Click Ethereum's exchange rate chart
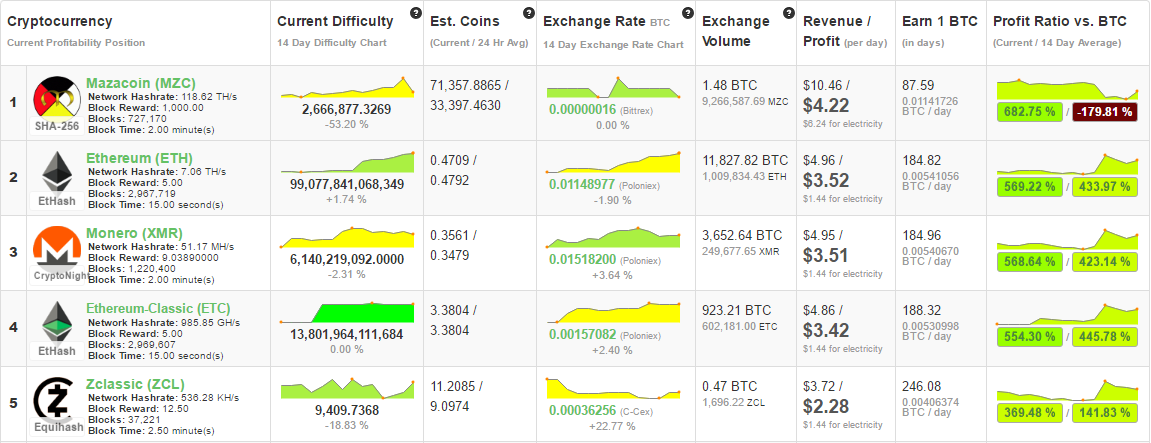This screenshot has width=1151, height=443. click(614, 163)
